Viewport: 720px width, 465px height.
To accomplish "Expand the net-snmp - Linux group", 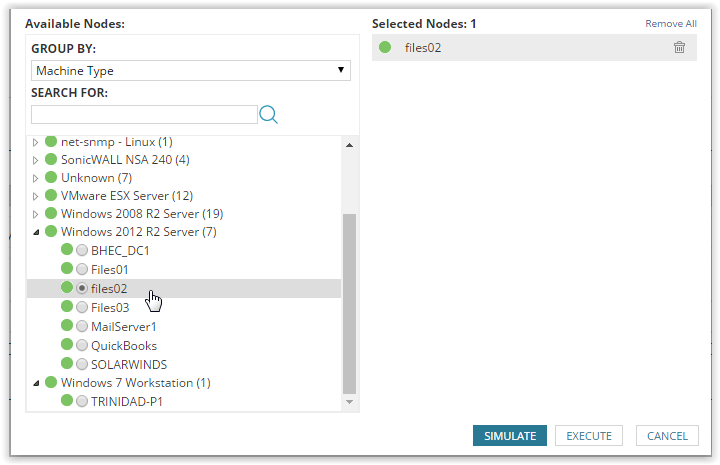I will (35, 142).
